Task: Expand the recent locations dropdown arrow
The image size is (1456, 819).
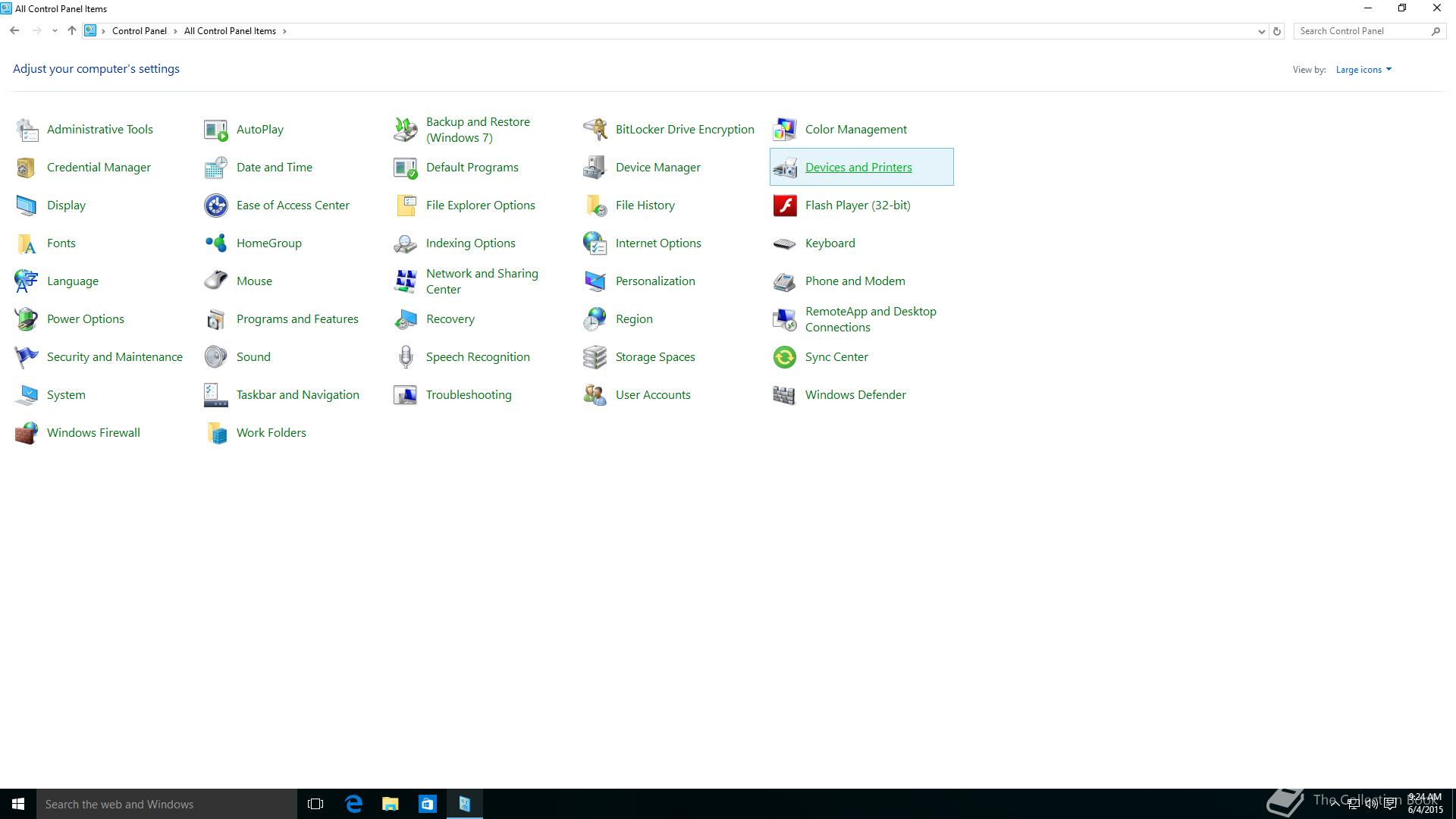Action: (55, 31)
